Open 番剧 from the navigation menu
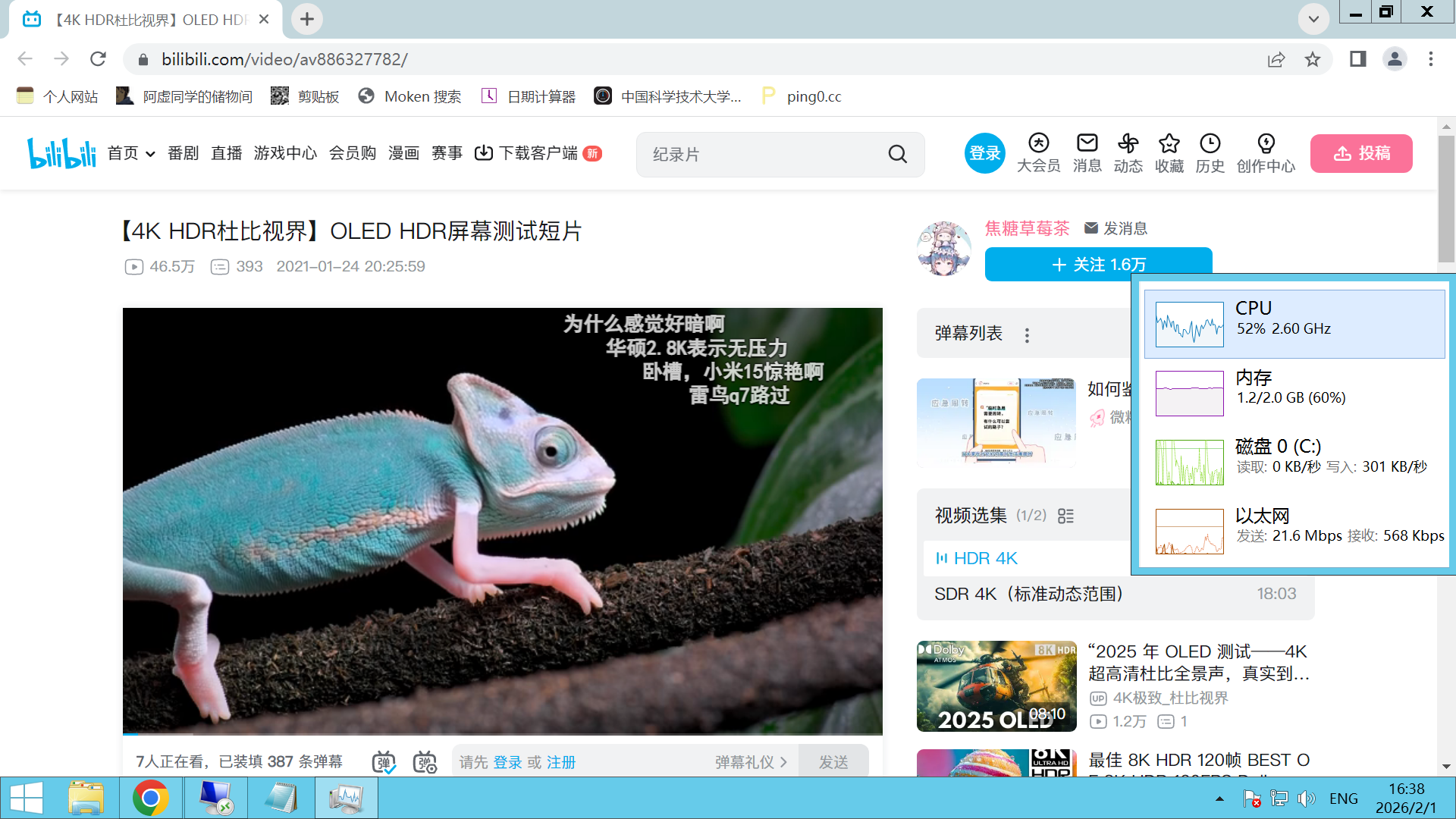The width and height of the screenshot is (1456, 819). tap(183, 152)
